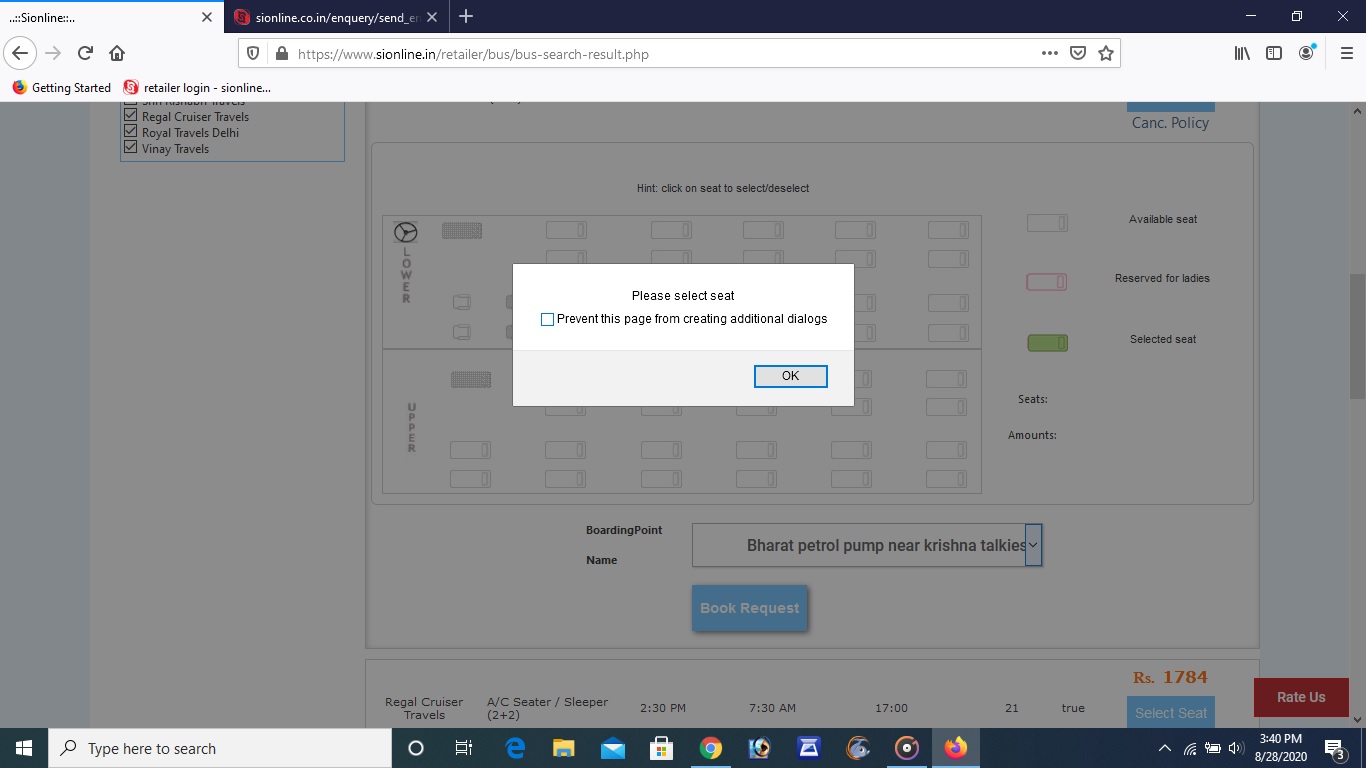Click the Firefox home icon
This screenshot has height=768, width=1366.
(x=117, y=54)
